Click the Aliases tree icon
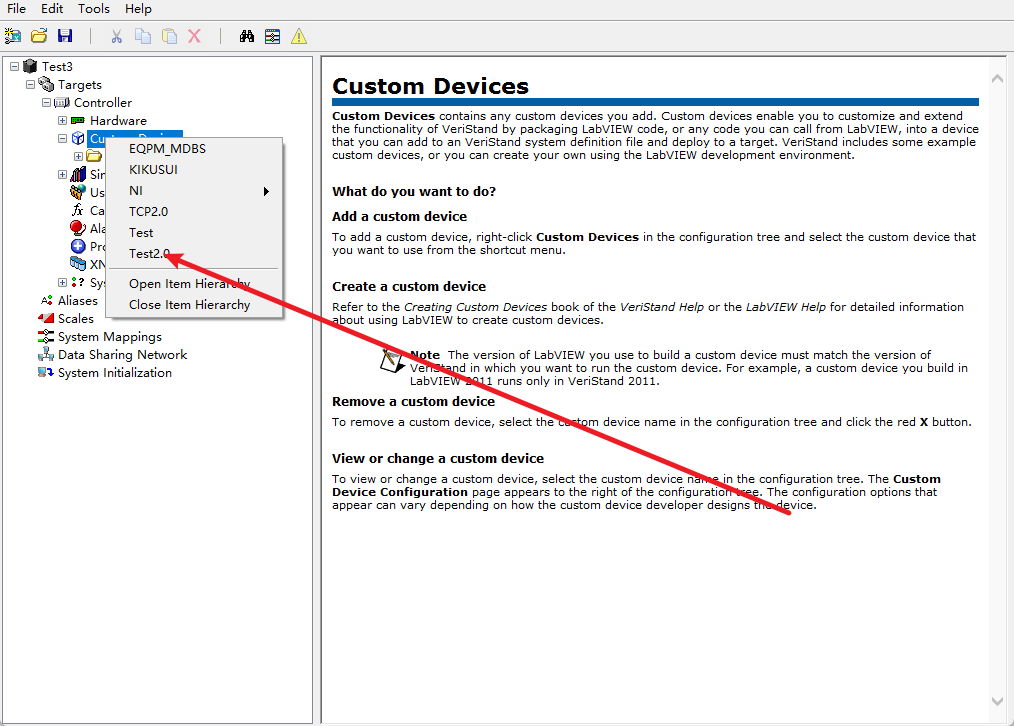This screenshot has height=726, width=1014. click(x=47, y=300)
